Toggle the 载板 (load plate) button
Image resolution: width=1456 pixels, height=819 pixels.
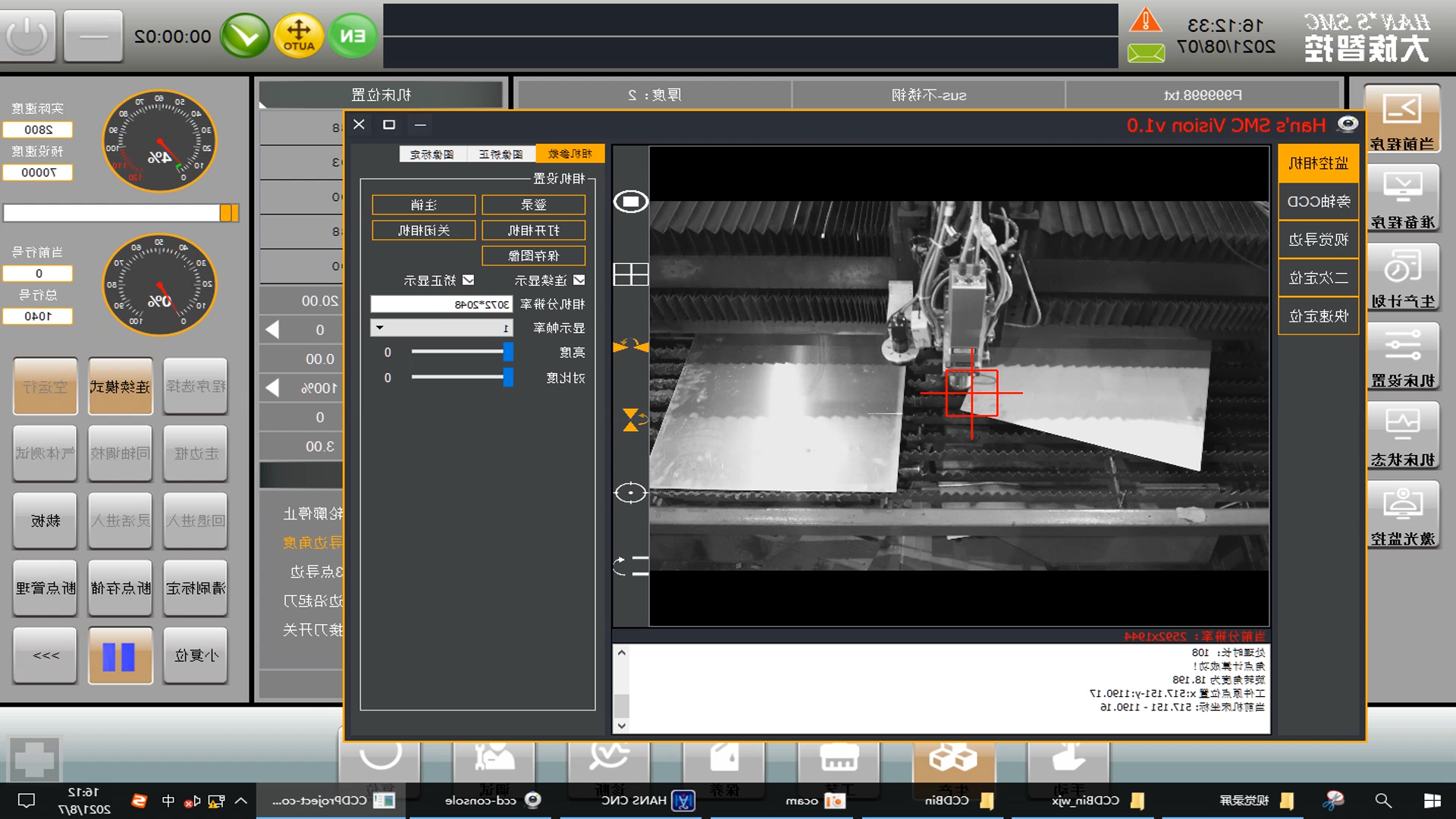pos(45,521)
